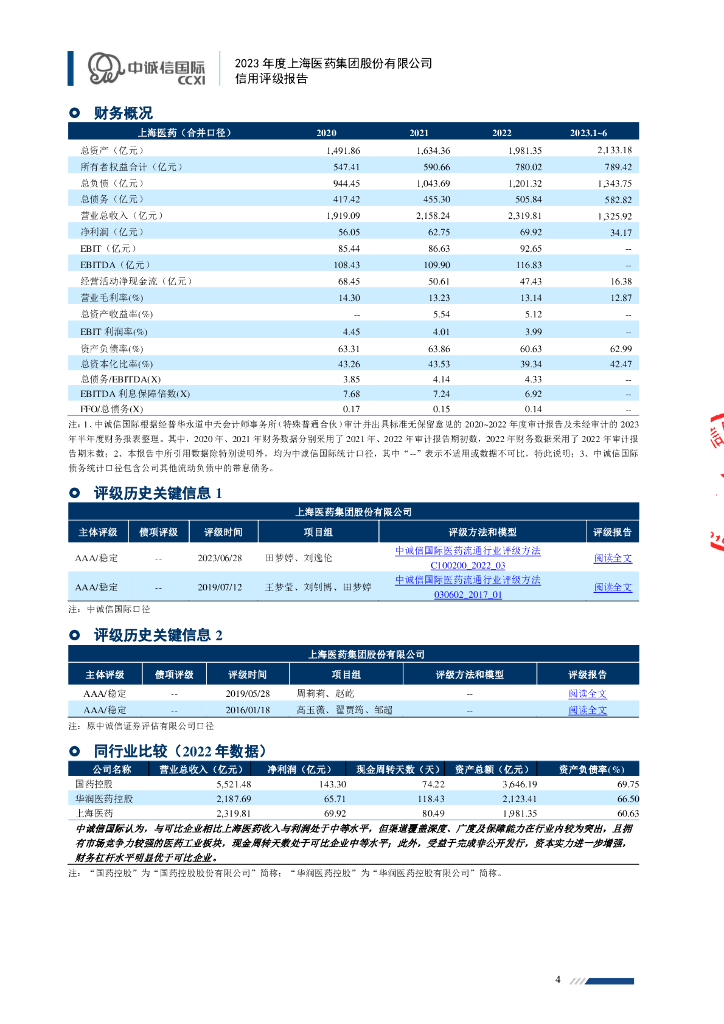Click 总债务 value 582.82
This screenshot has height=1024, width=724.
pyautogui.click(x=618, y=200)
